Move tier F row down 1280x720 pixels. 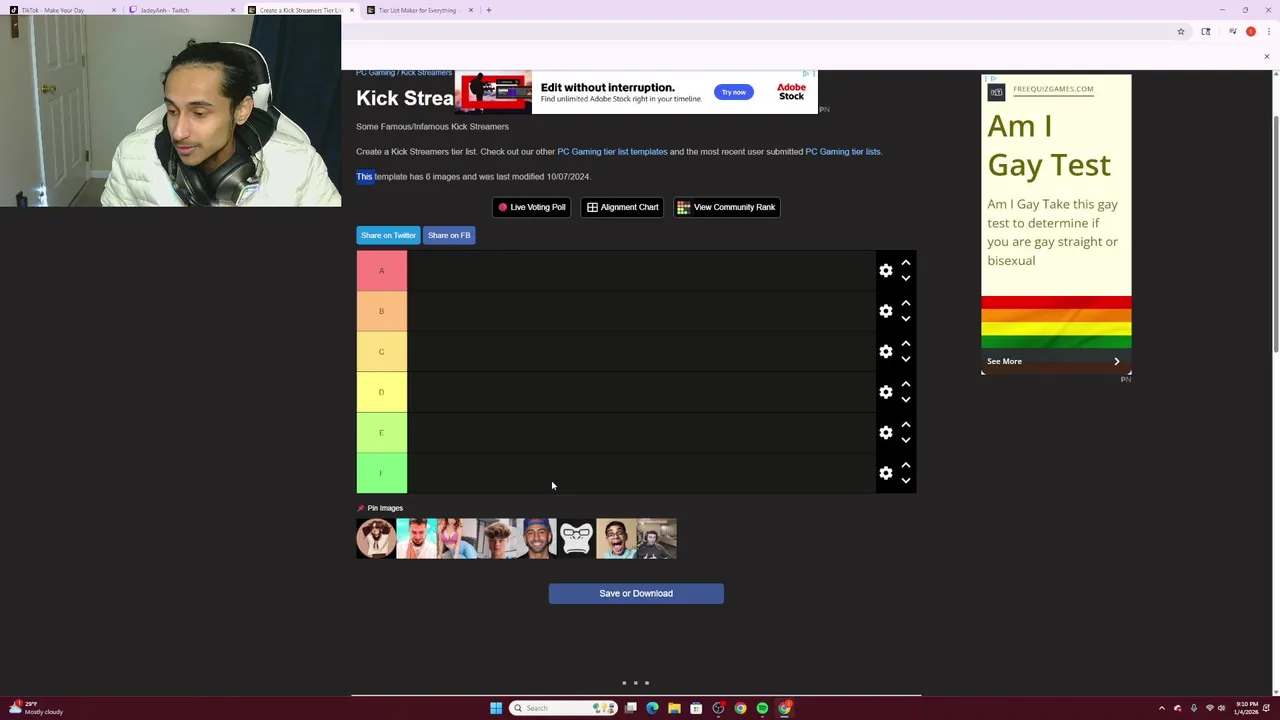[906, 481]
